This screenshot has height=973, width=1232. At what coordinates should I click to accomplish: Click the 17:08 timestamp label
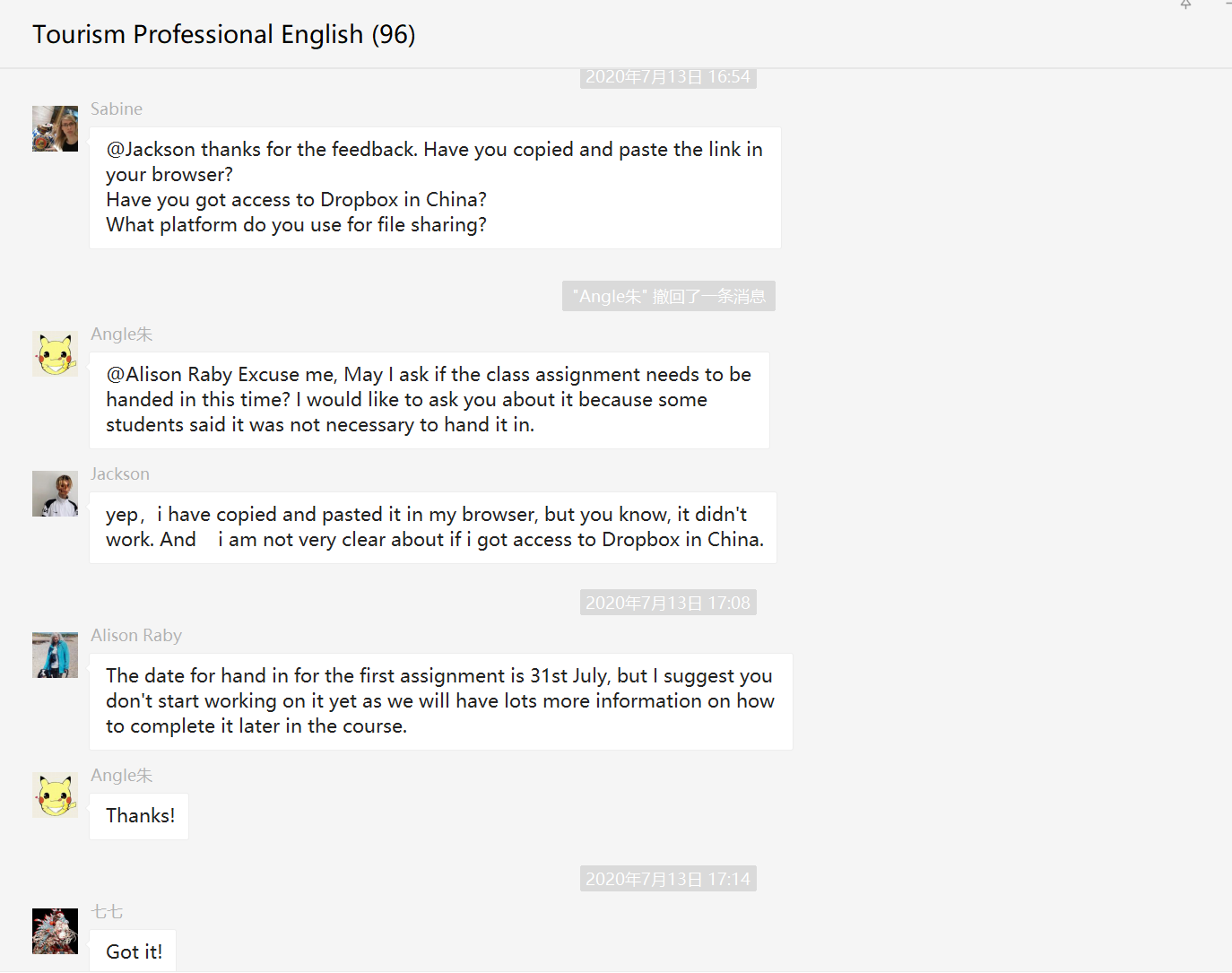[x=668, y=604]
